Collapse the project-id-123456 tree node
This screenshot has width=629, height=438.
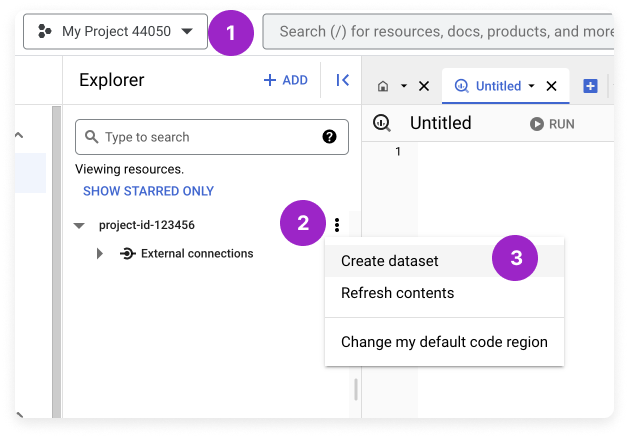pos(79,225)
